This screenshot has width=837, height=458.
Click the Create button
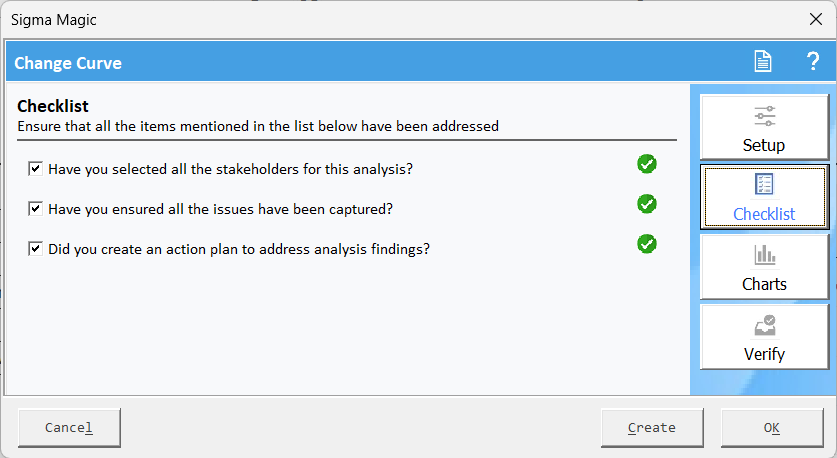click(x=652, y=428)
